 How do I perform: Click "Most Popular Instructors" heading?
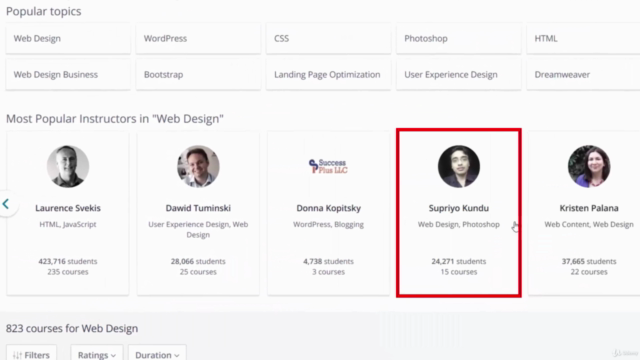point(115,119)
